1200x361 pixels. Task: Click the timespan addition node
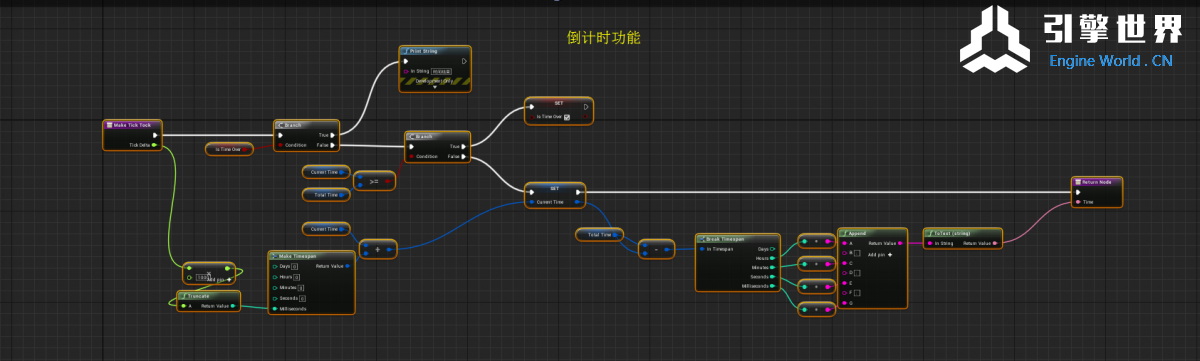click(x=377, y=248)
